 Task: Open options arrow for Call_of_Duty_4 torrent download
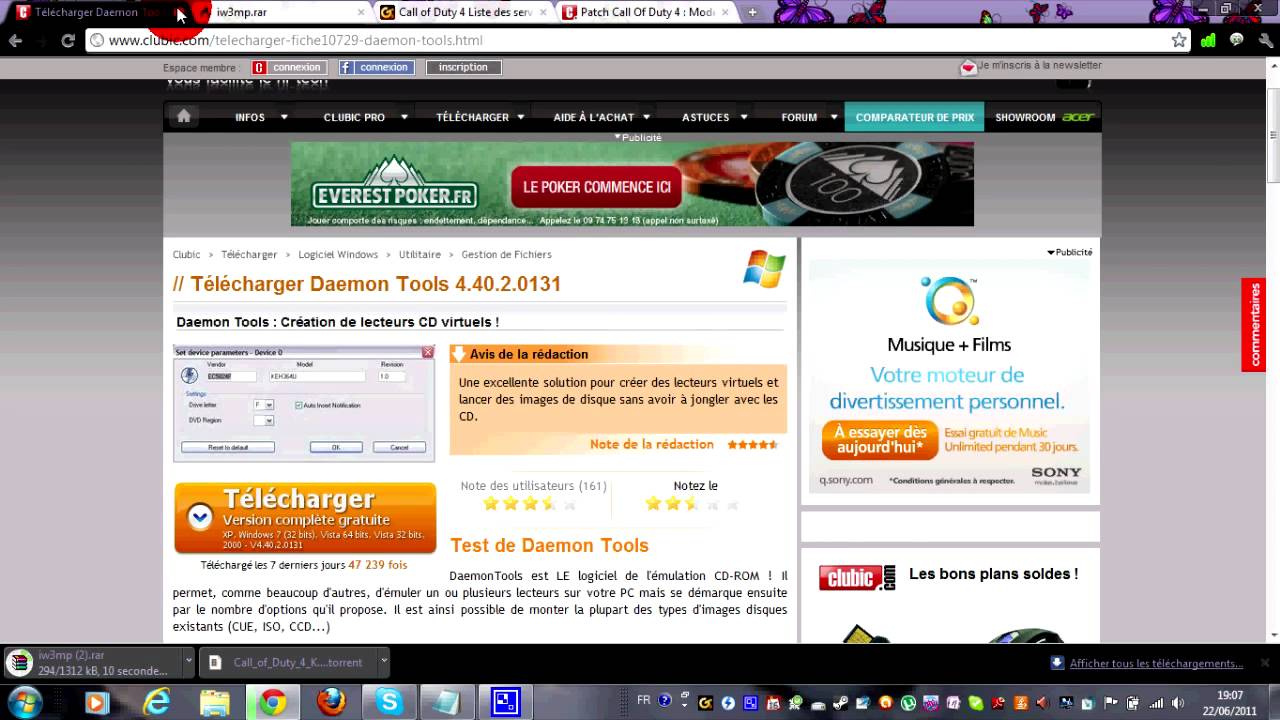coord(383,661)
